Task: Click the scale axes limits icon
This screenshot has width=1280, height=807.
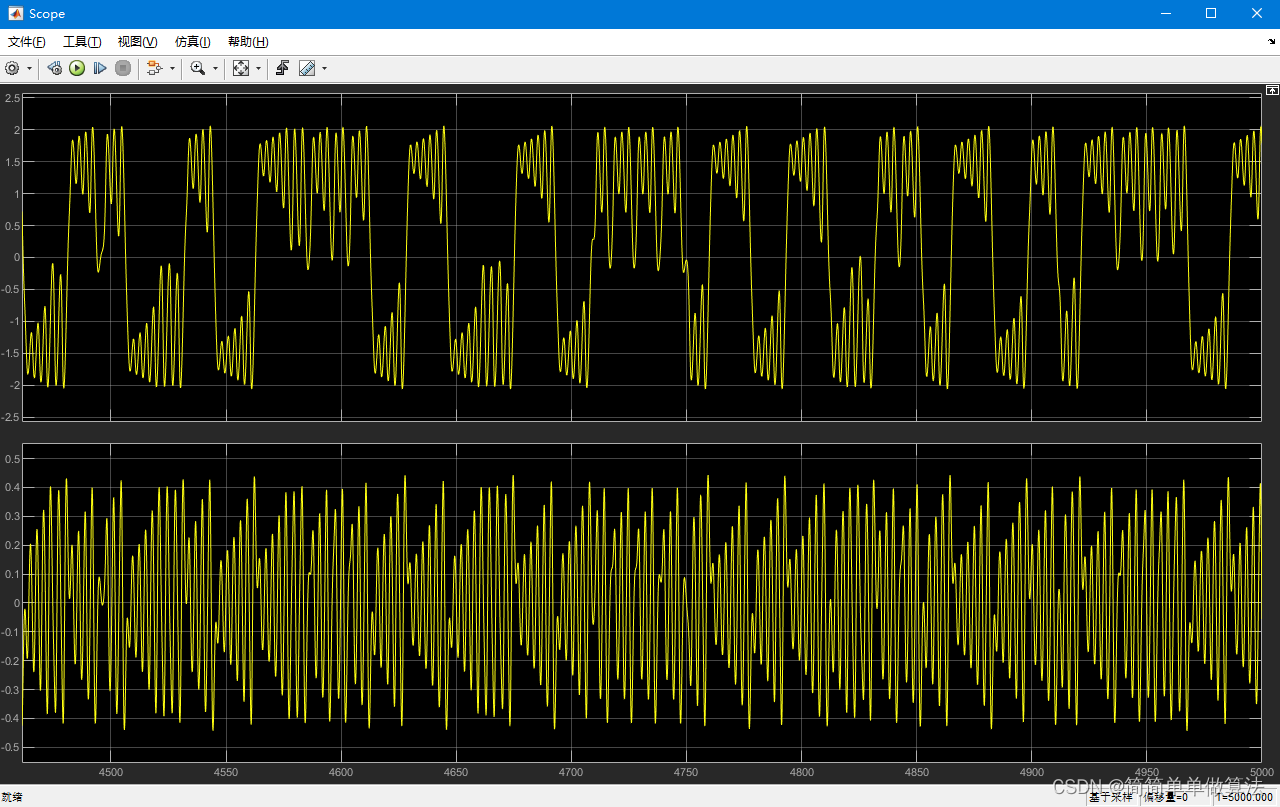Action: coord(241,68)
